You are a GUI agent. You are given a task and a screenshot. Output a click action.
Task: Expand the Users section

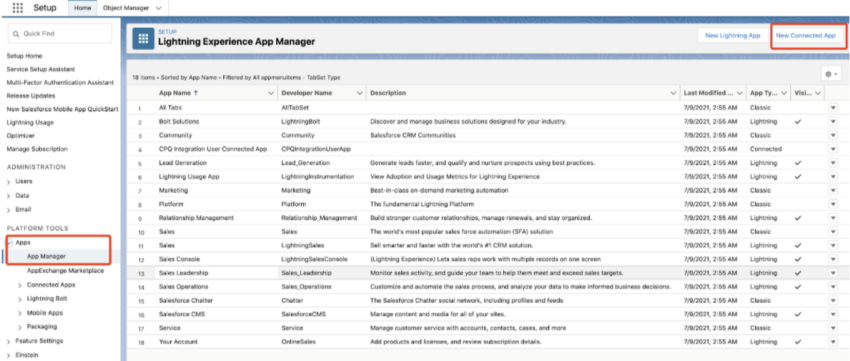[9, 182]
